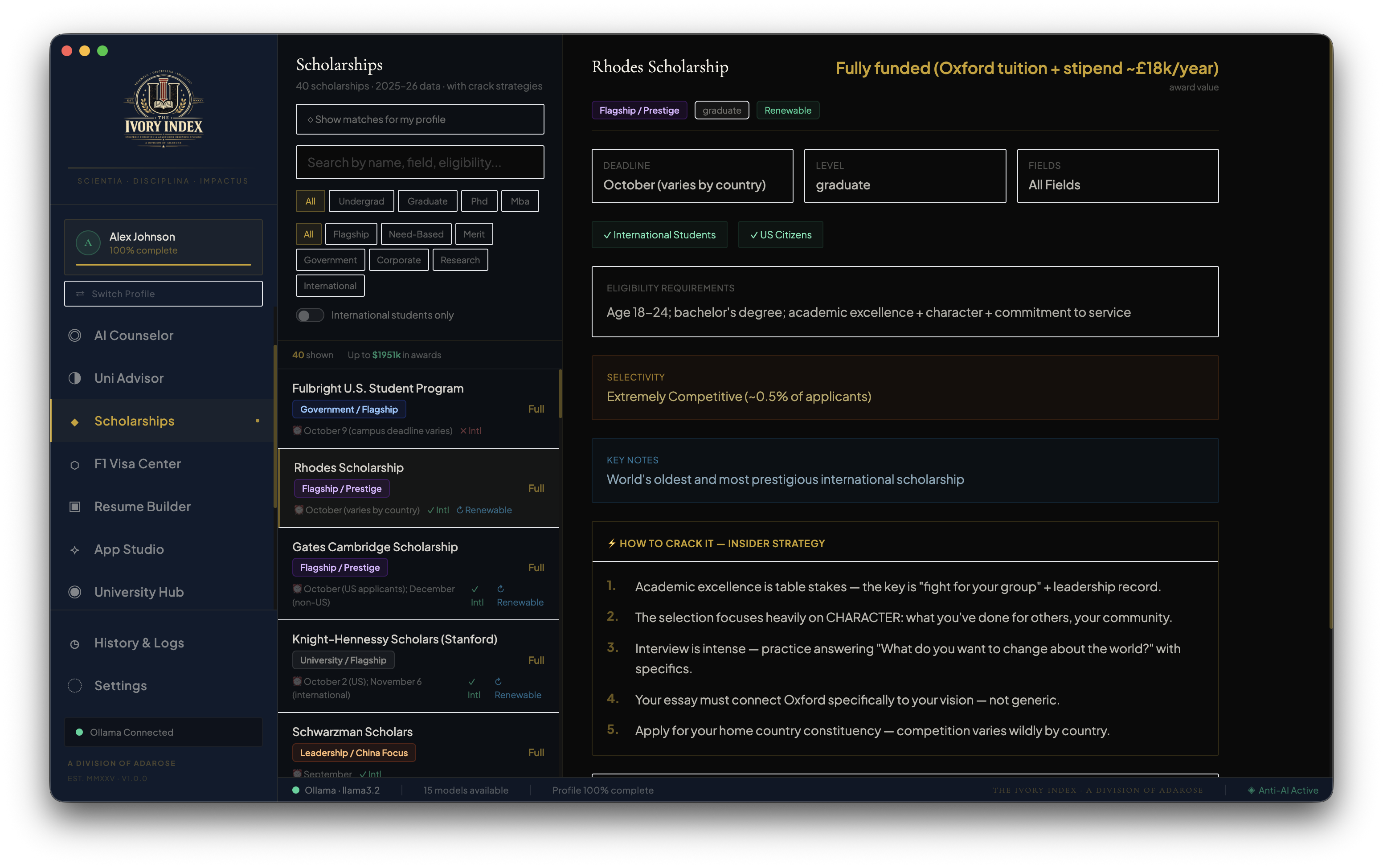Click the Intl checkmark on Gates Cambridge row
Screen dimensions: 1383x868
click(475, 589)
